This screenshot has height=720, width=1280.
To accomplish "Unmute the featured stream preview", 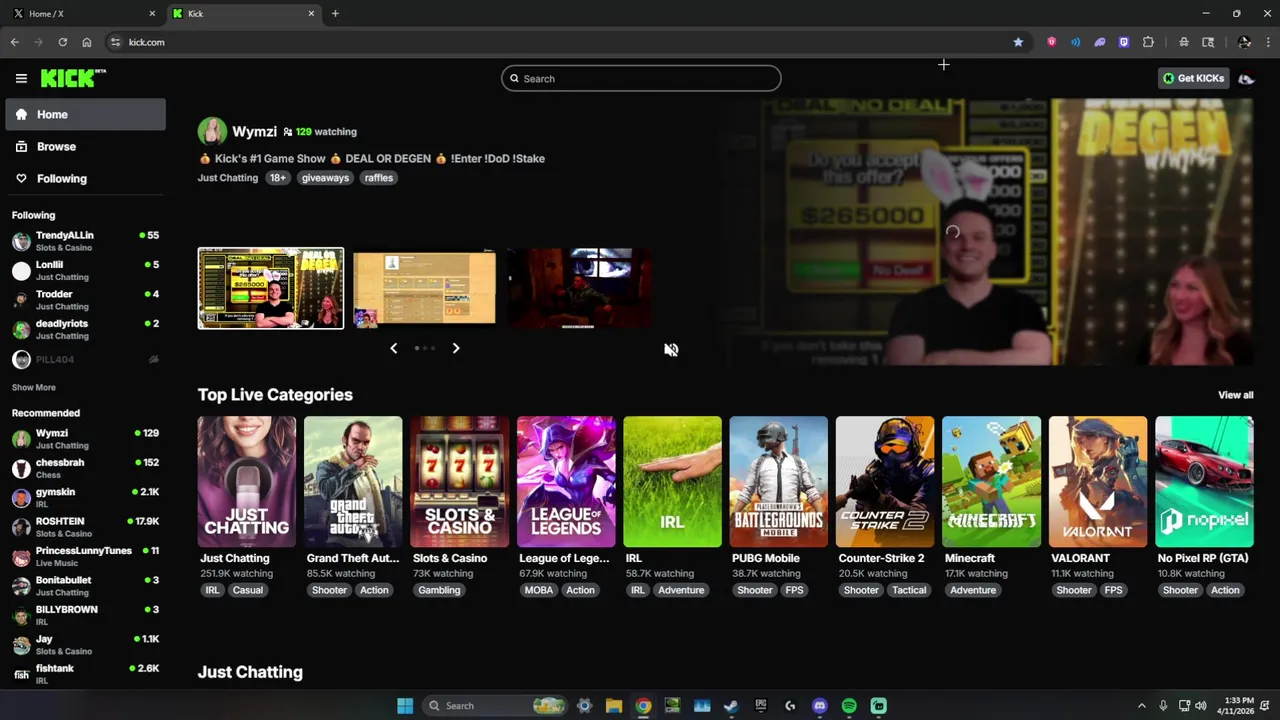I will click(671, 349).
